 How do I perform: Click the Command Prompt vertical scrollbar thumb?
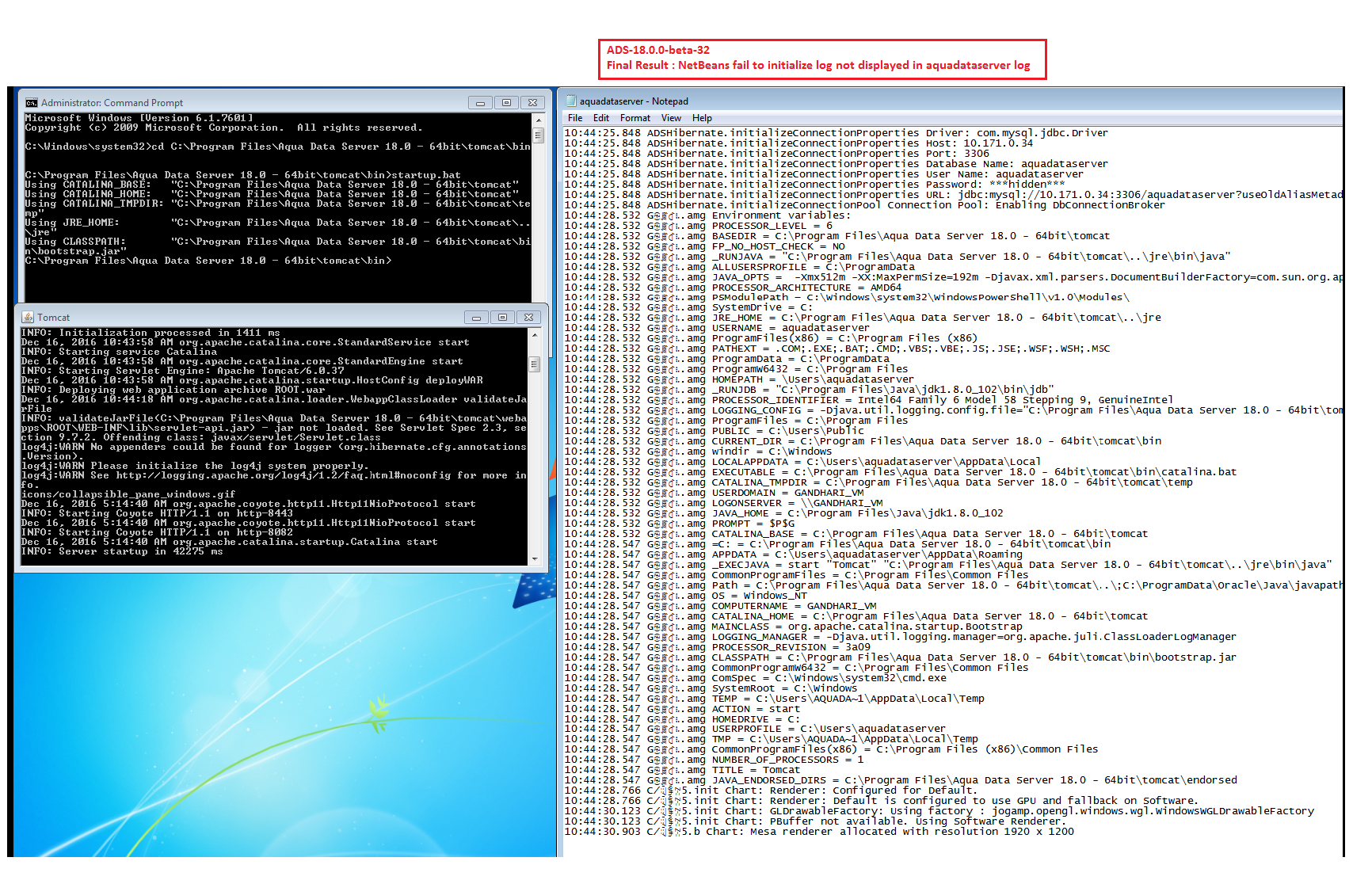pos(539,135)
